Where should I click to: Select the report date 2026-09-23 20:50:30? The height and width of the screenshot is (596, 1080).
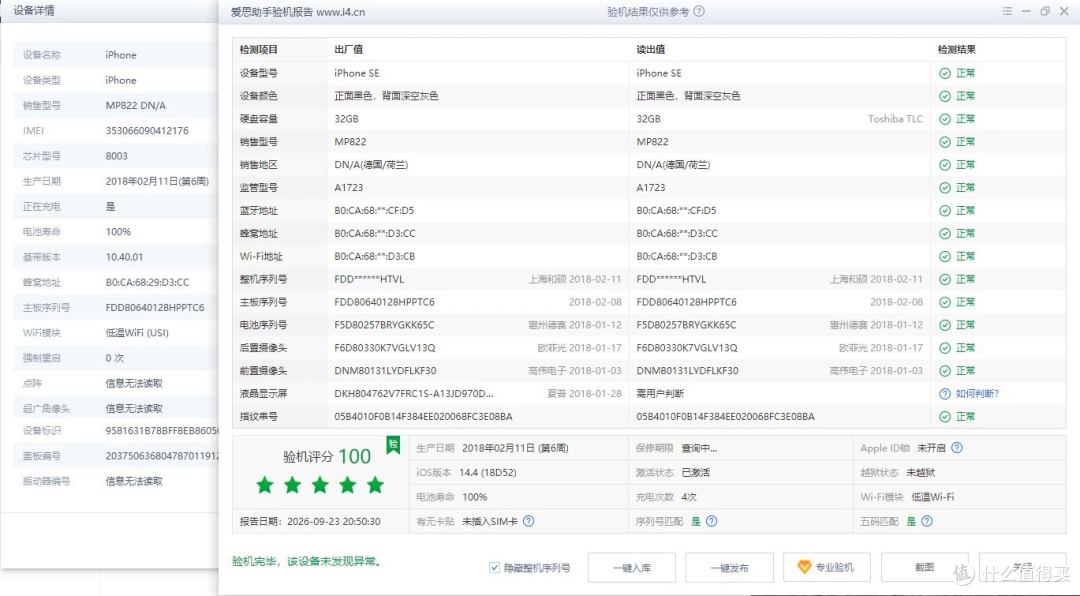pyautogui.click(x=333, y=522)
